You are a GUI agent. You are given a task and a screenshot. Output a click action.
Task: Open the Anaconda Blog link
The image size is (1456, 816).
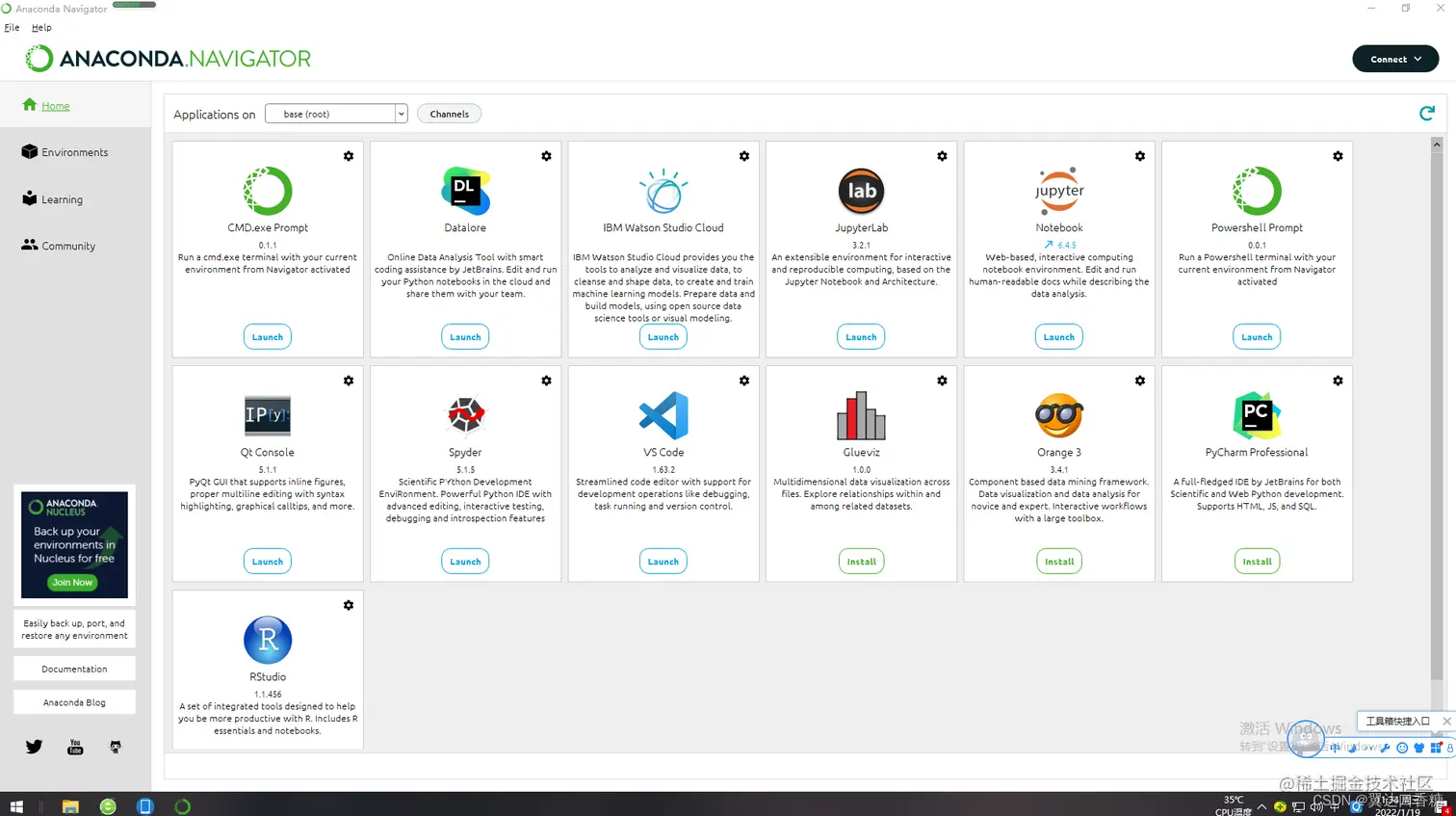74,702
